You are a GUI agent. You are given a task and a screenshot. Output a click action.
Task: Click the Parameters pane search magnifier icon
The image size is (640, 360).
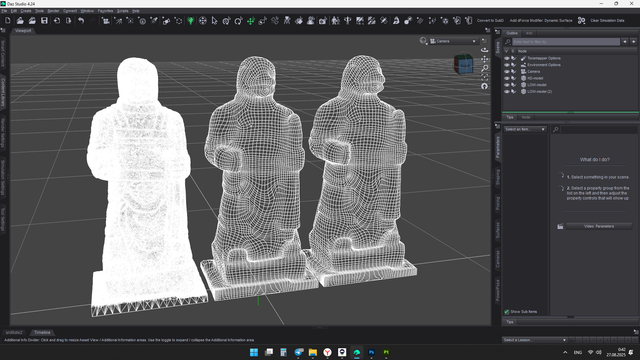(556, 129)
